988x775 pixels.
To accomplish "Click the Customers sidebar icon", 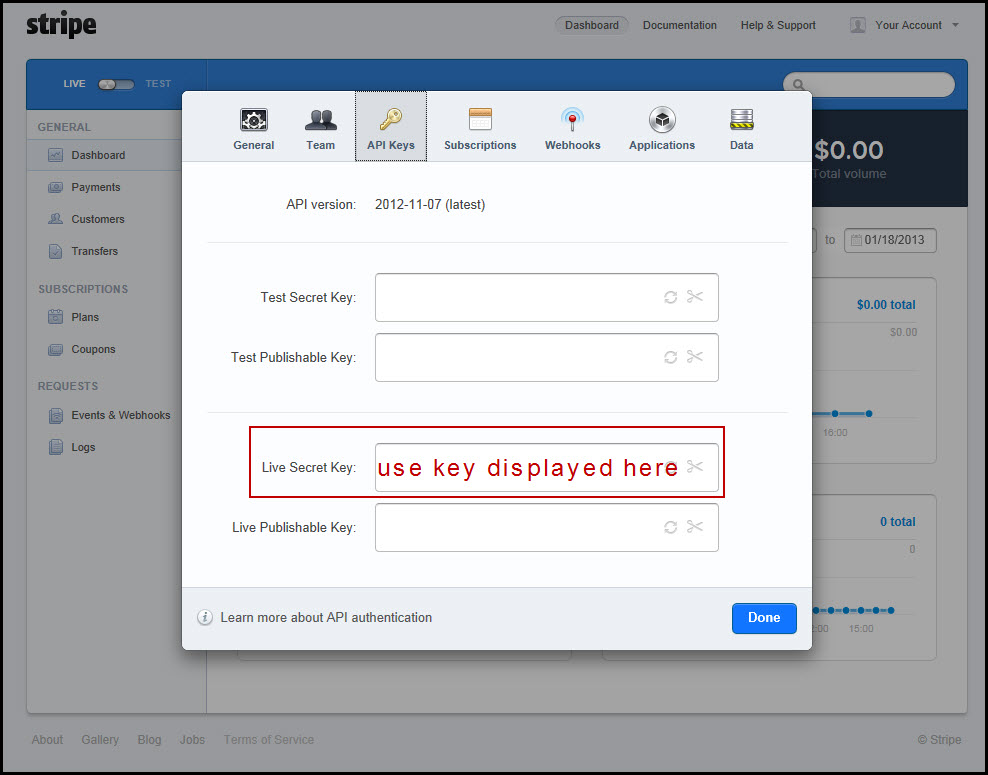I will click(55, 219).
